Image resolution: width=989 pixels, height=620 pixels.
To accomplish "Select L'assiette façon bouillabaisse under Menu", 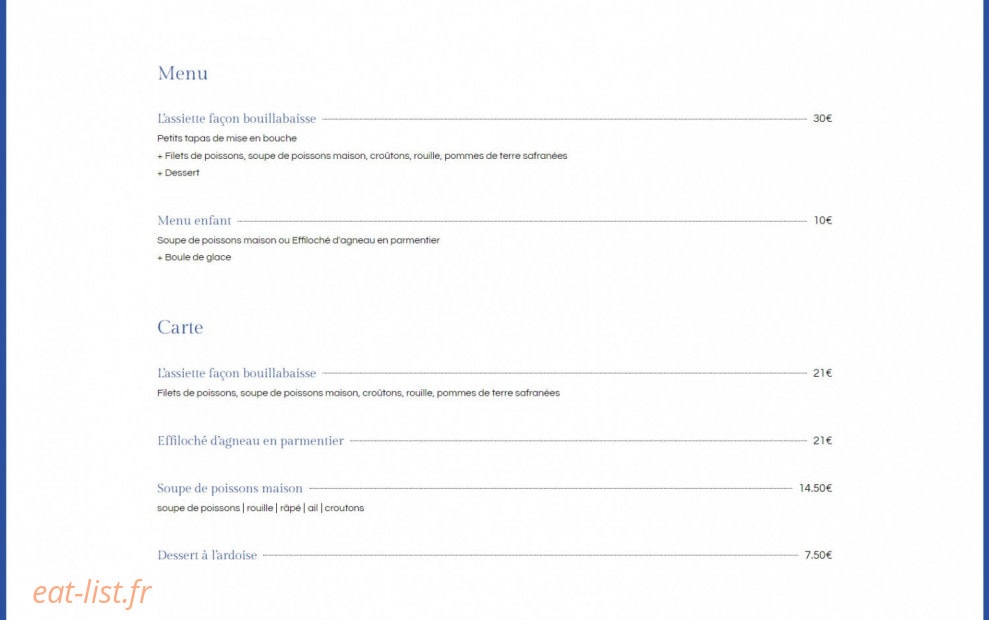I will pos(237,119).
